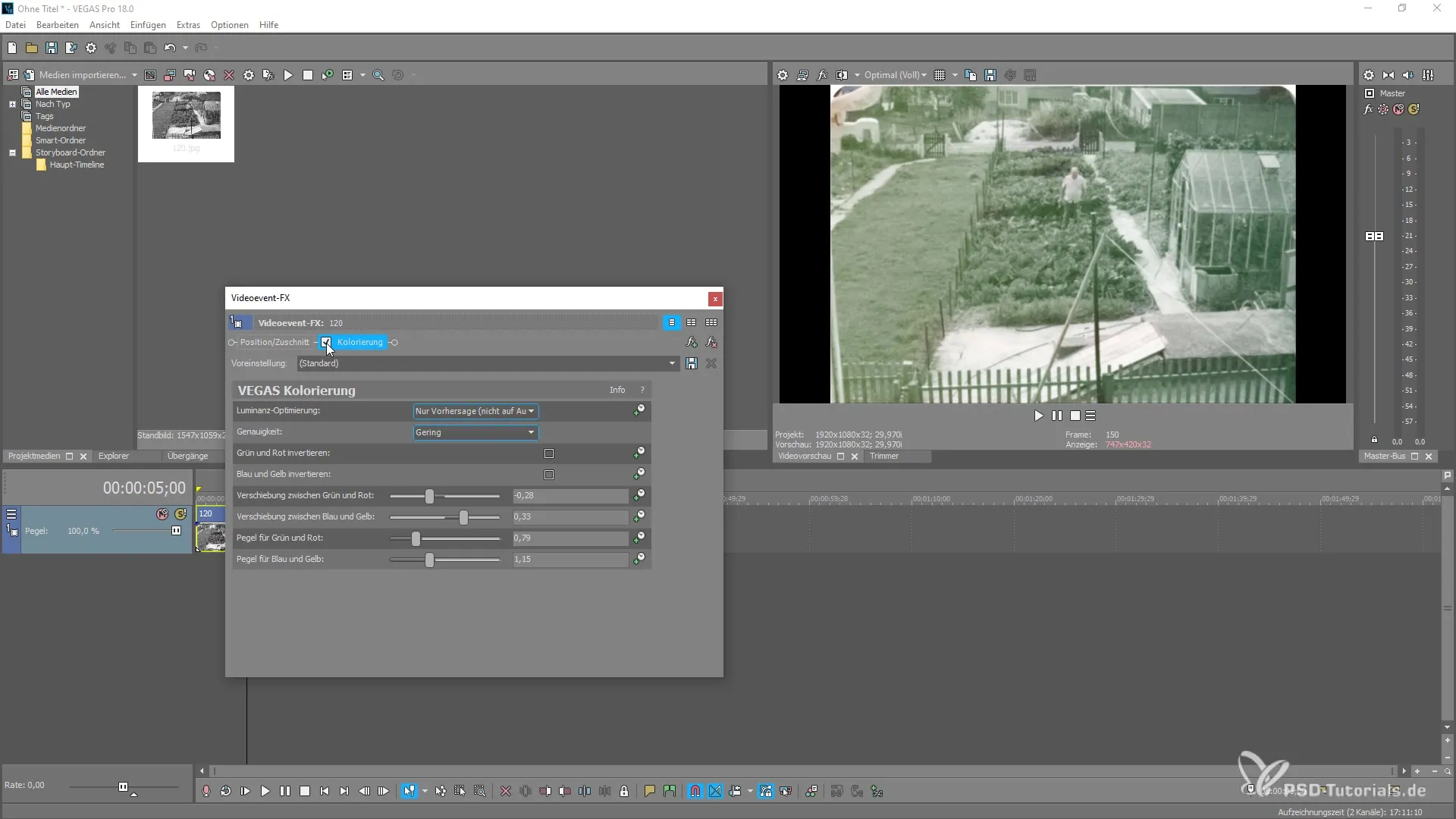Open a project via the yellow folder icon
Image resolution: width=1456 pixels, height=819 pixels.
pos(32,48)
